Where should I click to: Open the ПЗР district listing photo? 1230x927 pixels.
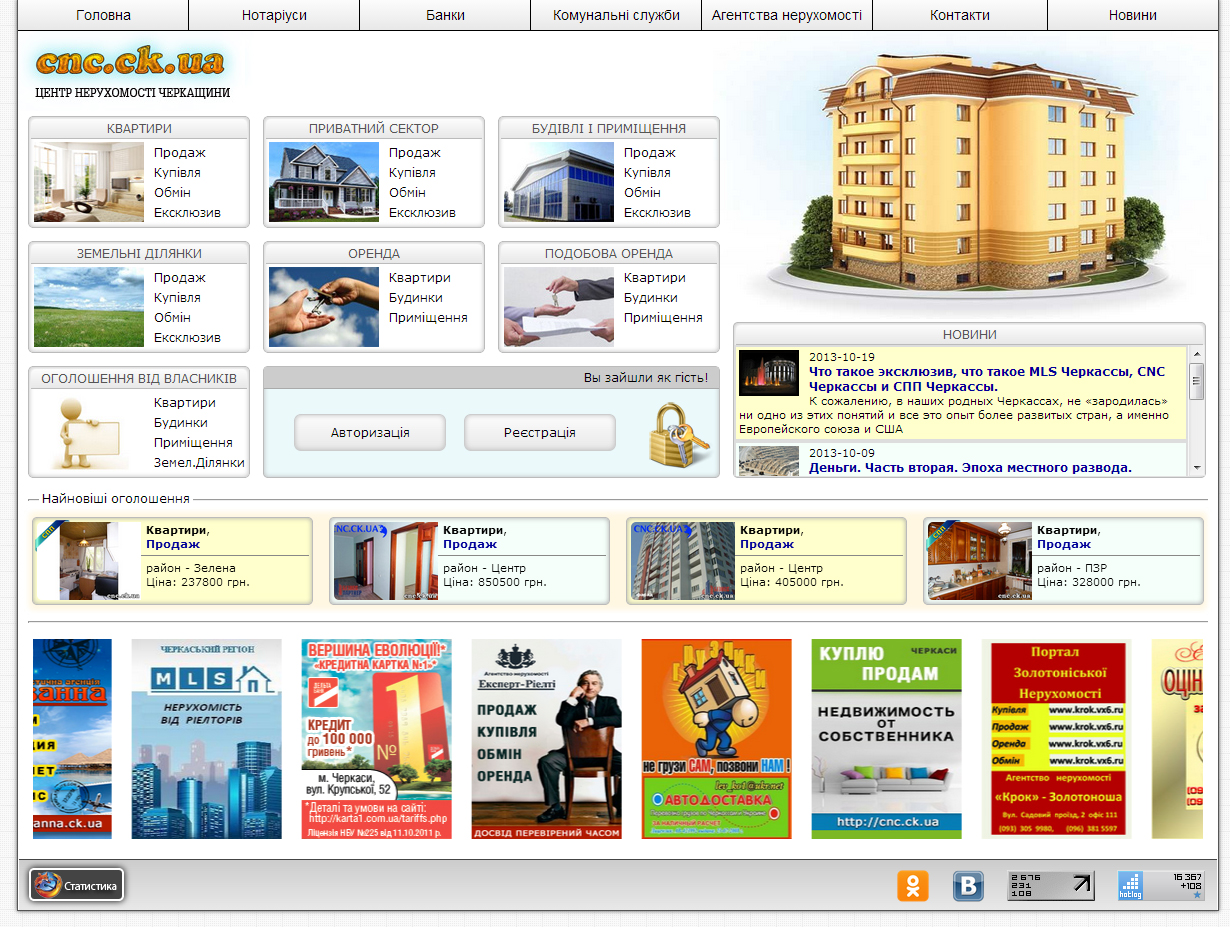click(980, 560)
